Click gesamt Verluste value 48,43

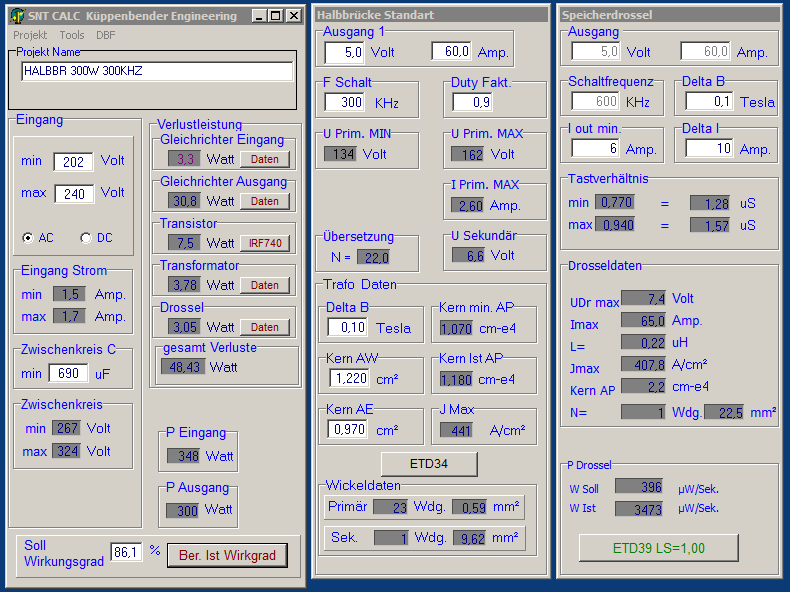click(183, 367)
